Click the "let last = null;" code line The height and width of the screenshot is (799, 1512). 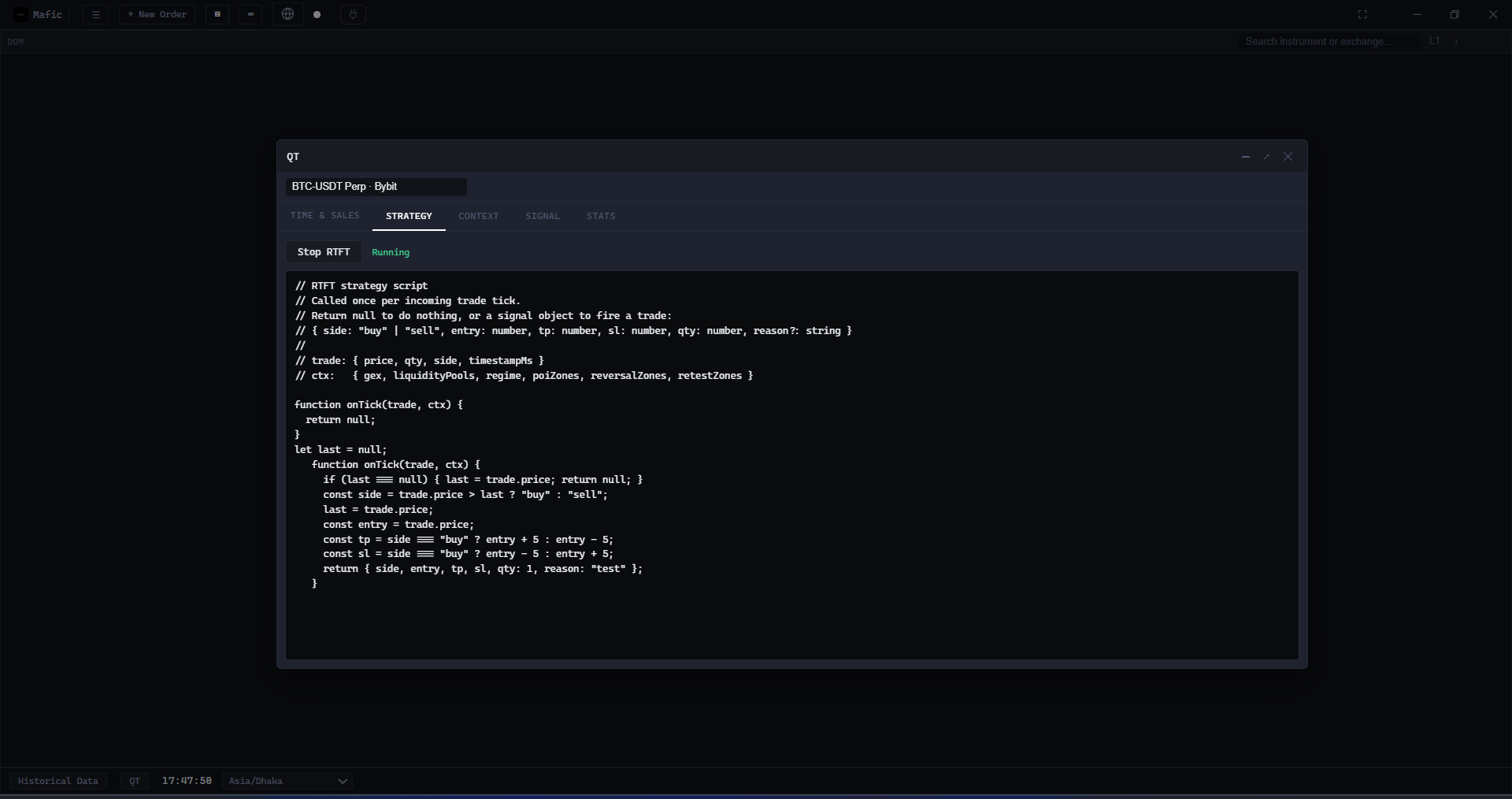[341, 450]
